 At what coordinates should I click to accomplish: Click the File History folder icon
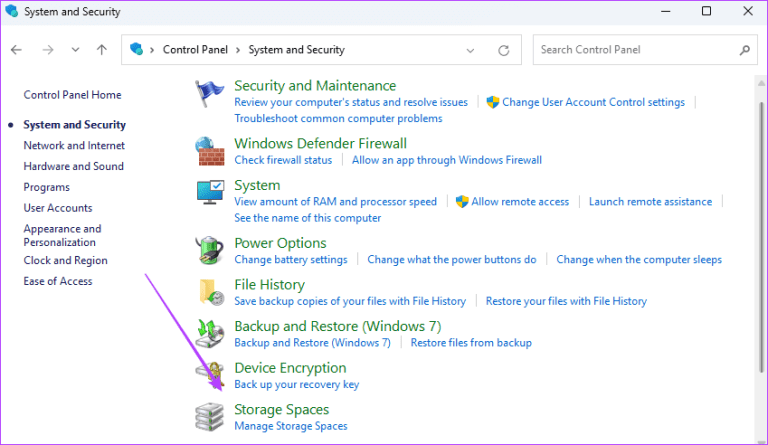[x=209, y=292]
